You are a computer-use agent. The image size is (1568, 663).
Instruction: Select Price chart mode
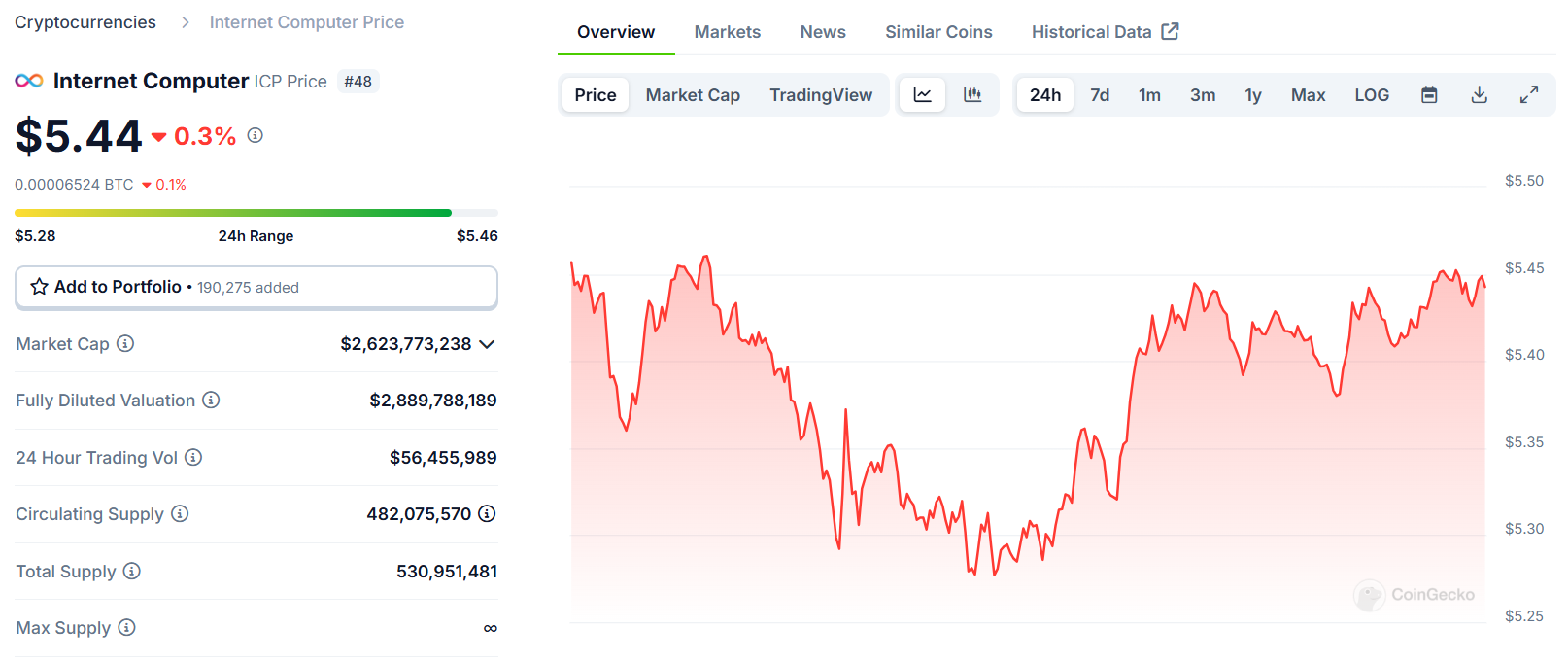point(596,95)
